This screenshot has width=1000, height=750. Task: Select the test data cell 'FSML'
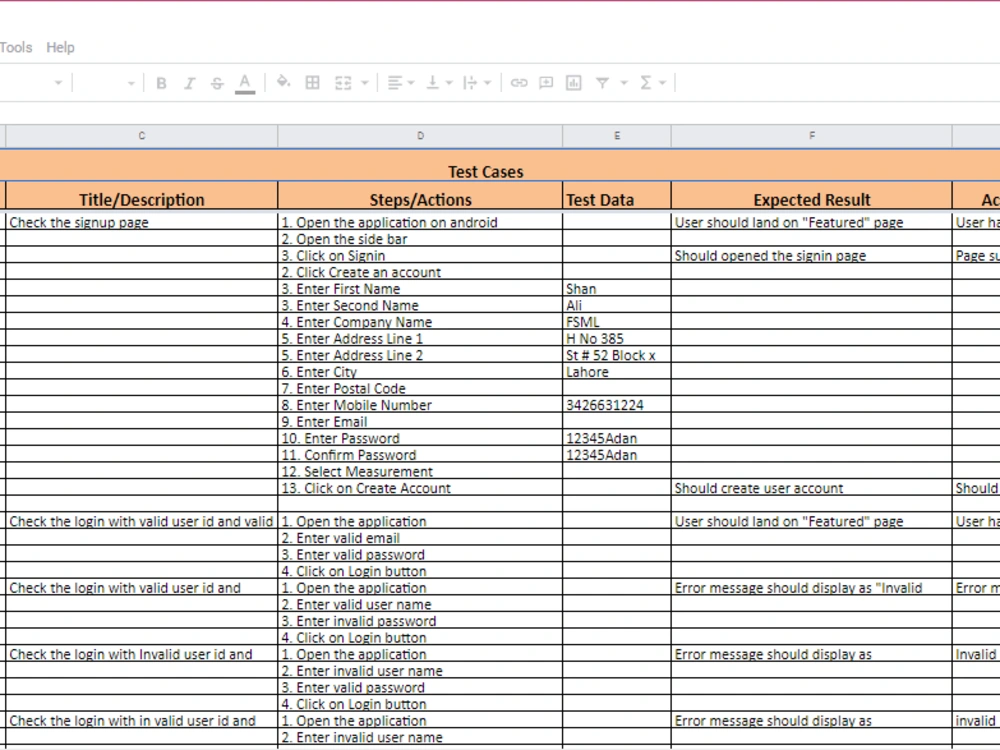click(617, 321)
